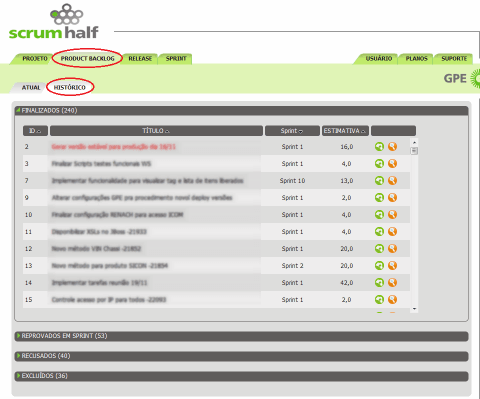Click the orange view icon for item 9

[x=393, y=198]
